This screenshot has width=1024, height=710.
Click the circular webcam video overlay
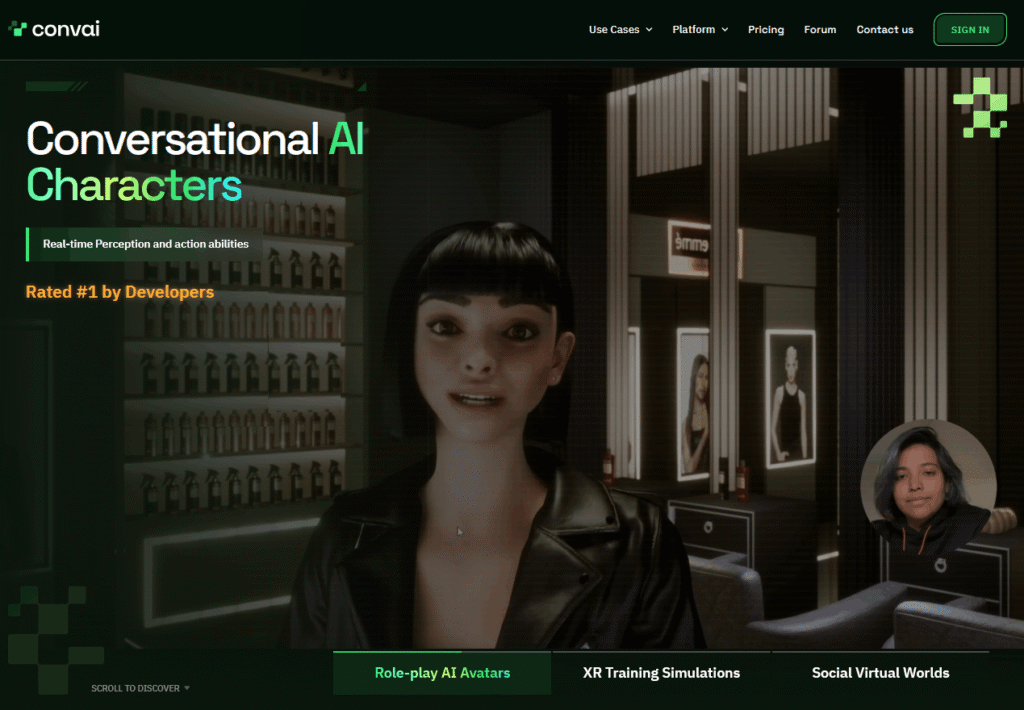tap(928, 488)
